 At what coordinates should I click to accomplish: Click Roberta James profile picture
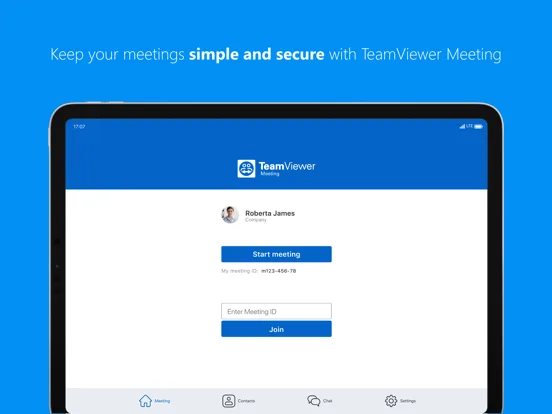pyautogui.click(x=230, y=215)
